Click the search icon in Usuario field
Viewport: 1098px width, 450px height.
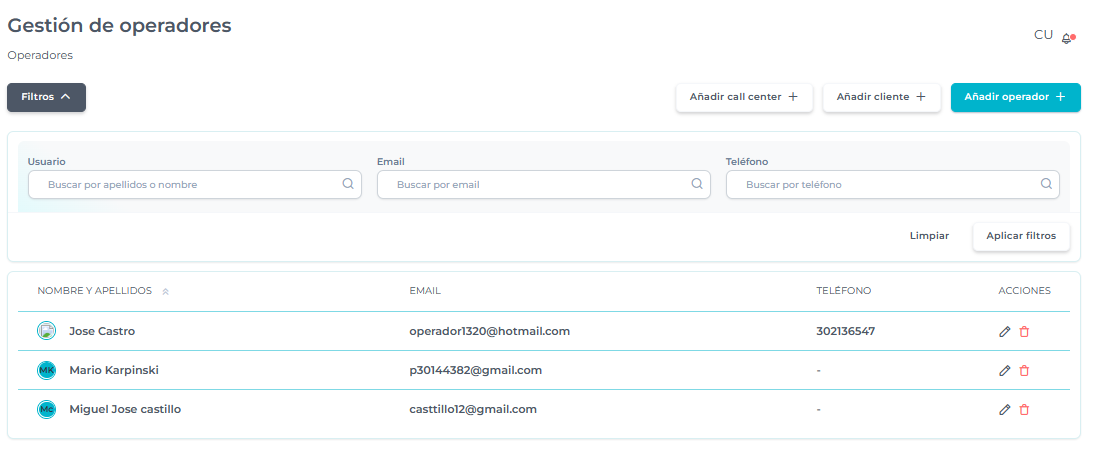348,184
